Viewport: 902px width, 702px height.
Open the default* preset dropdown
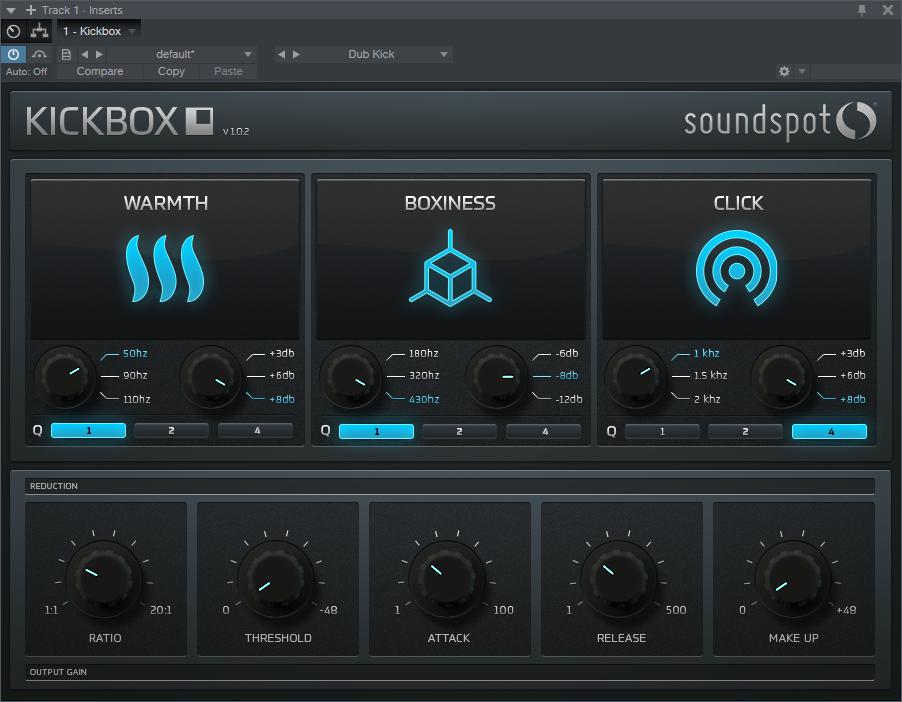pyautogui.click(x=246, y=54)
